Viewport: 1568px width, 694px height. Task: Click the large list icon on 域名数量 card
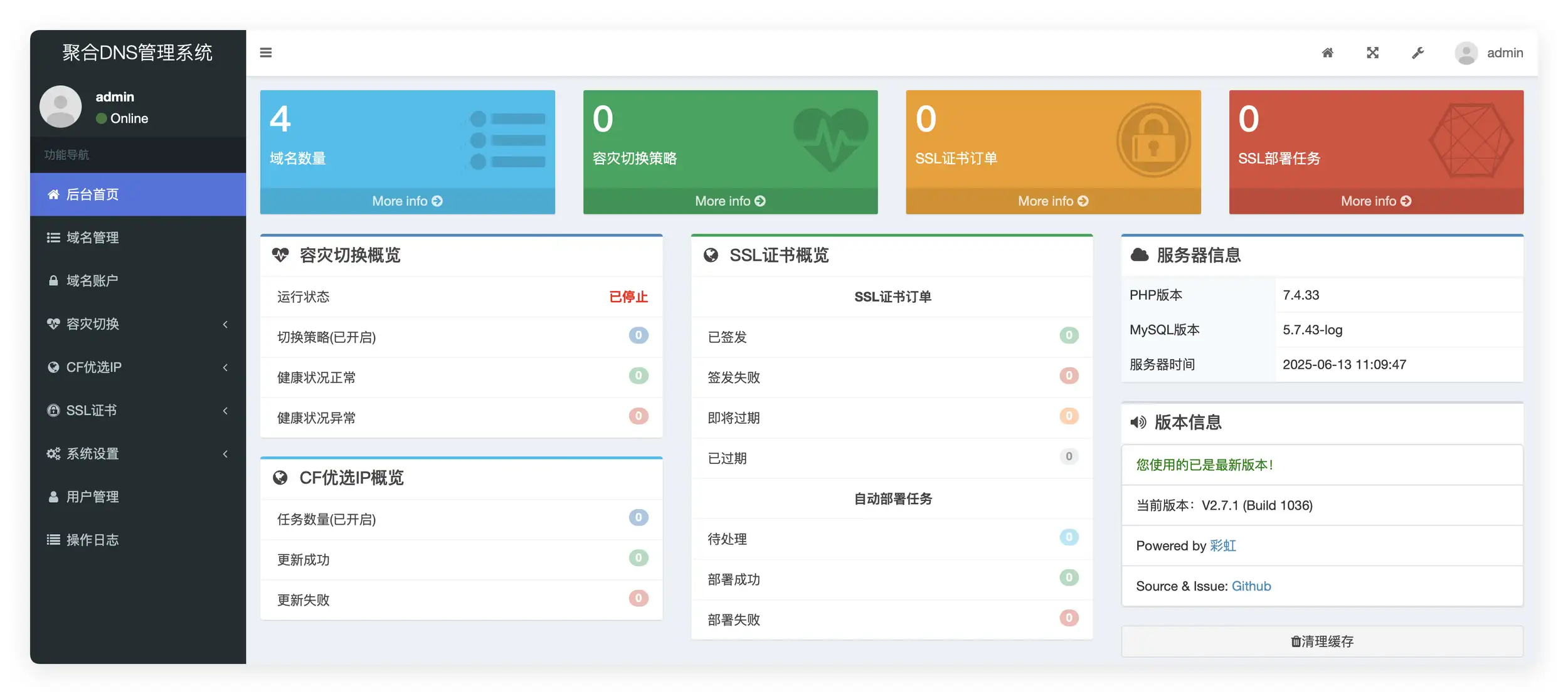coord(507,140)
